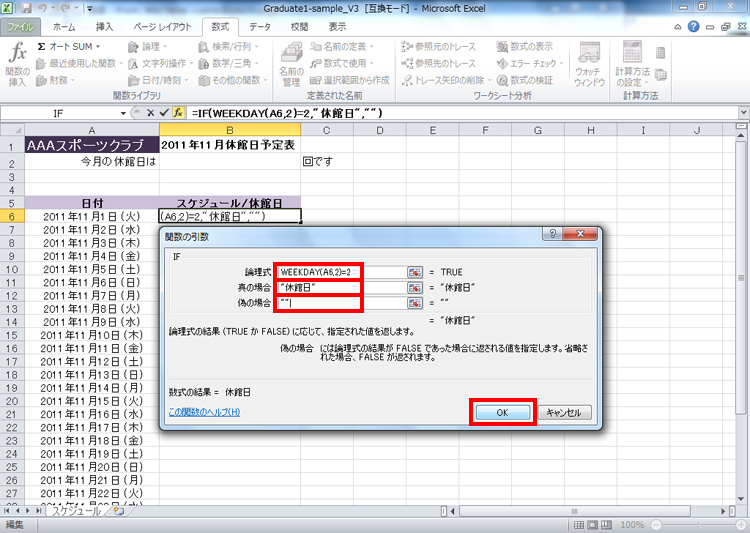Image resolution: width=750 pixels, height=533 pixels.
Task: Collapse dialog via 偽の場合 range selector icon
Action: 415,303
